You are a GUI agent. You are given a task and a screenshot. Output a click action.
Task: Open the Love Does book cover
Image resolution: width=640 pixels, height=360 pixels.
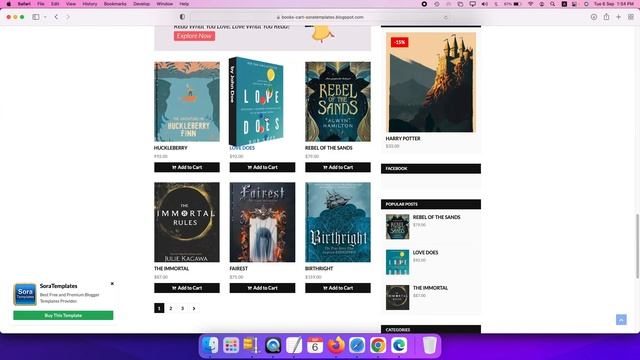pos(256,101)
